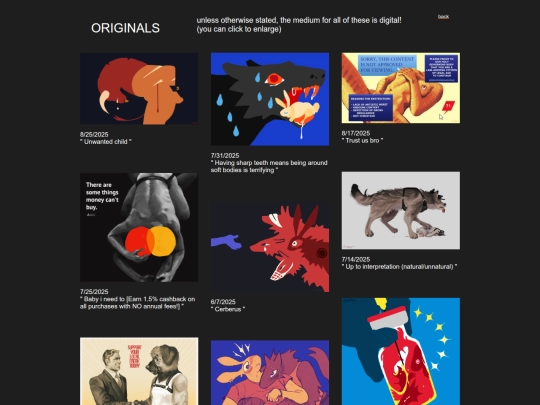The width and height of the screenshot is (540, 405).
Task: Click the "Unwanted child" caption text
Action: pos(106,142)
